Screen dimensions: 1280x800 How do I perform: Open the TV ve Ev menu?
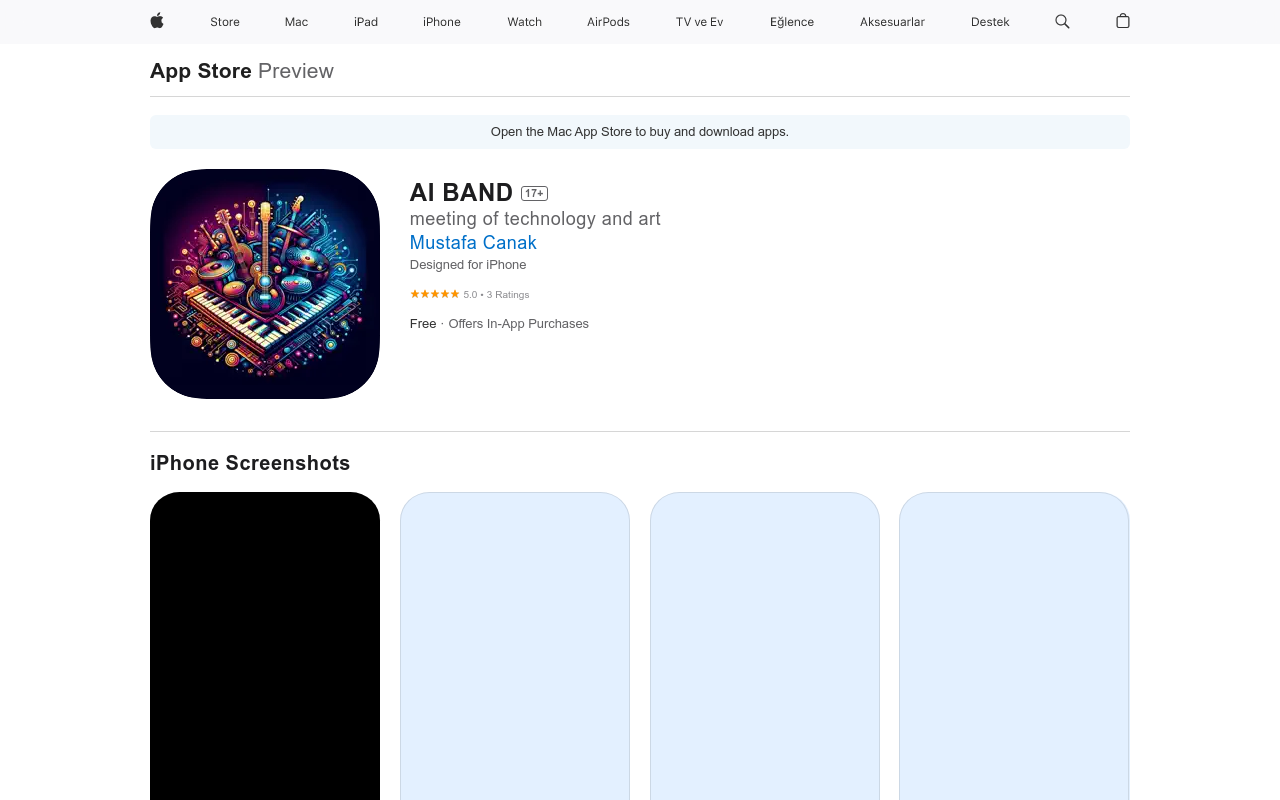[699, 22]
